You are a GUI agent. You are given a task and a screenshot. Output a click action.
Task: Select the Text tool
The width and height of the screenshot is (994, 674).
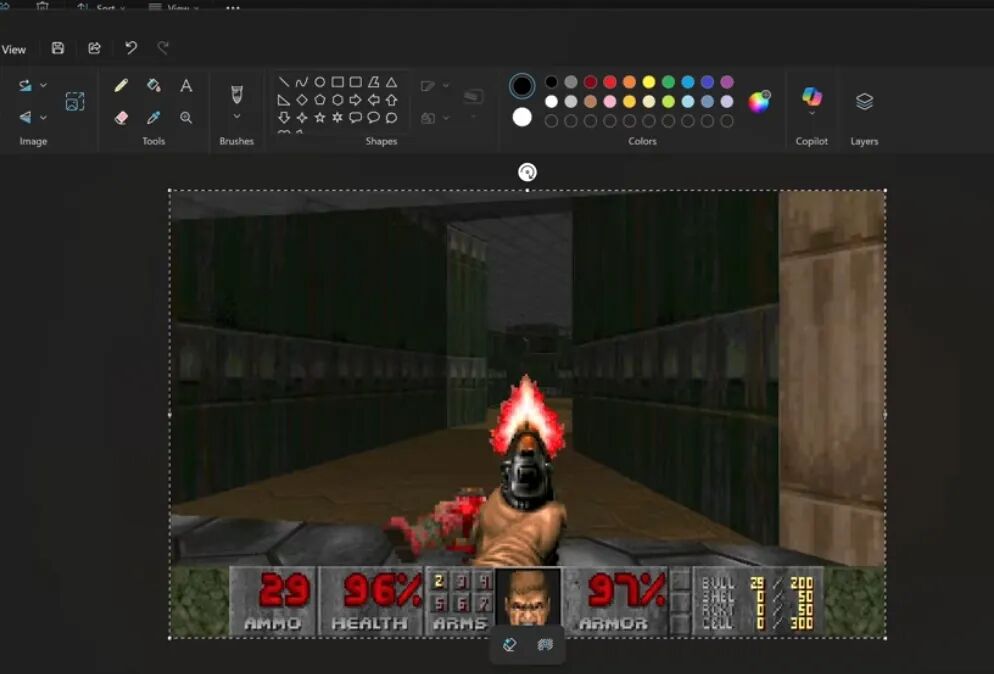click(x=186, y=86)
